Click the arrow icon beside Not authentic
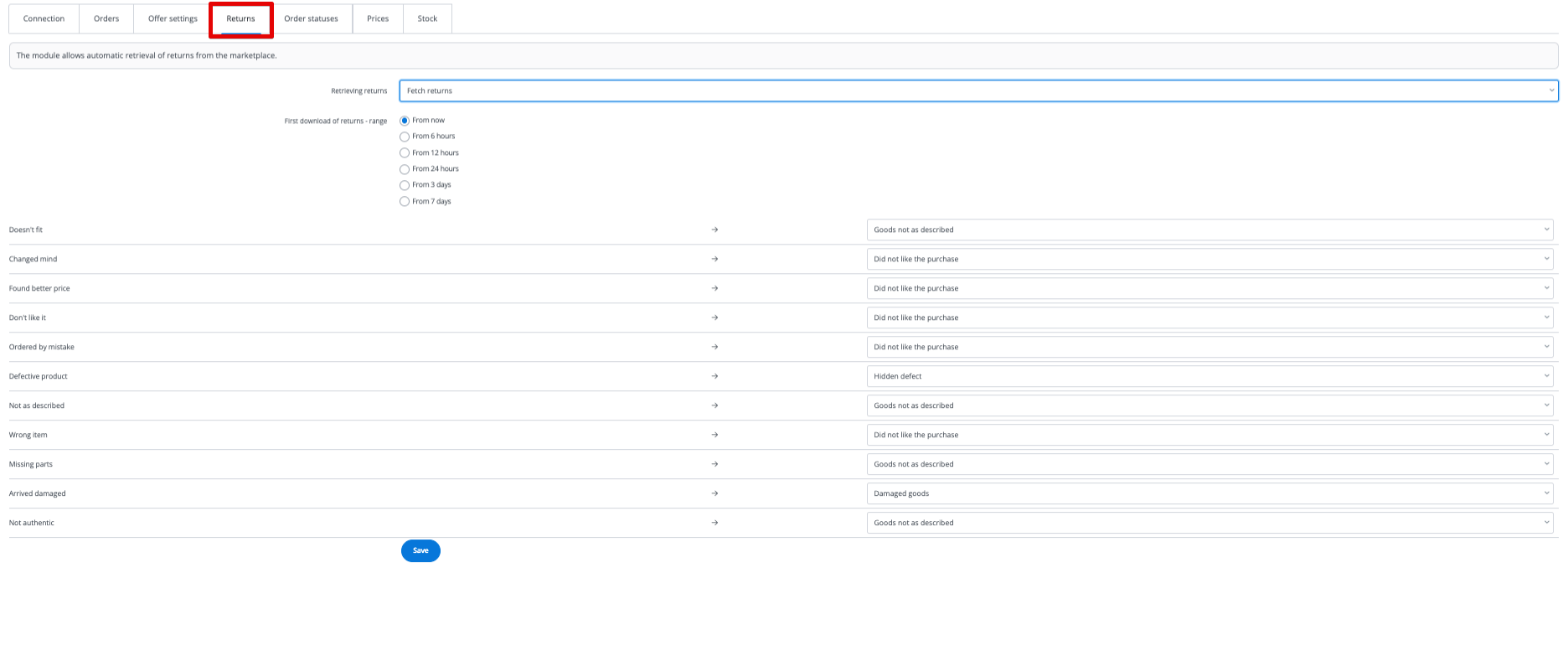The width and height of the screenshot is (1568, 666). coord(714,523)
